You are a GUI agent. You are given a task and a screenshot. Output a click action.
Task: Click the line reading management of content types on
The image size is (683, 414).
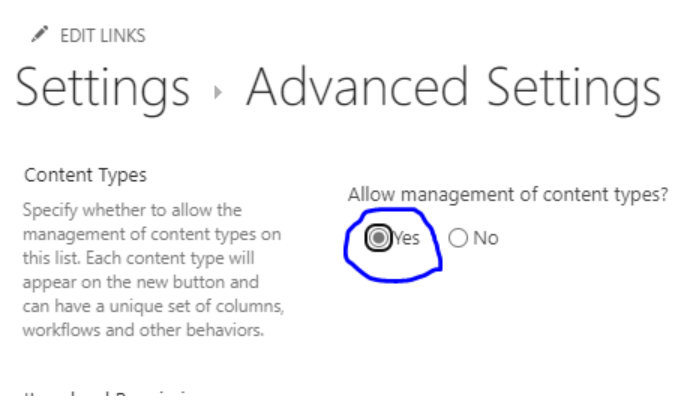[x=150, y=235]
